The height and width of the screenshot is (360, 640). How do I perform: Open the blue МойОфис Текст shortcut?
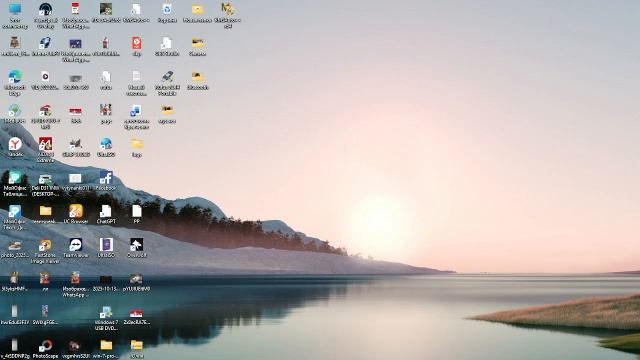[15, 211]
